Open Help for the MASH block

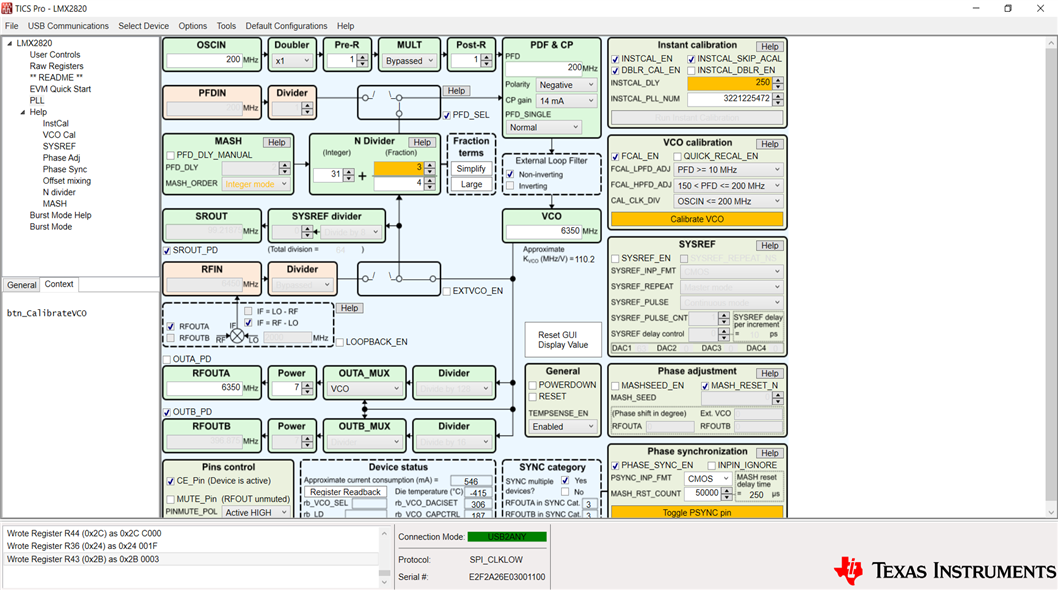277,142
